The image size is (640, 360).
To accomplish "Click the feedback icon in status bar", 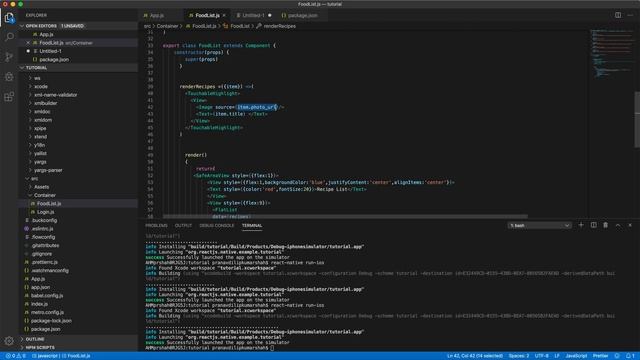I will pos(617,356).
